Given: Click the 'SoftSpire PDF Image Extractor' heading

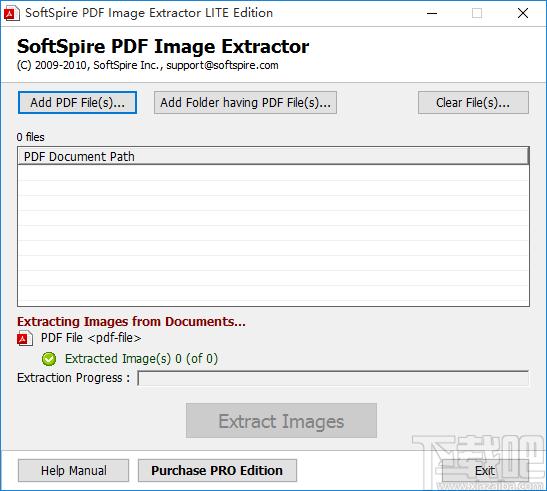Looking at the screenshot, I should tap(163, 46).
